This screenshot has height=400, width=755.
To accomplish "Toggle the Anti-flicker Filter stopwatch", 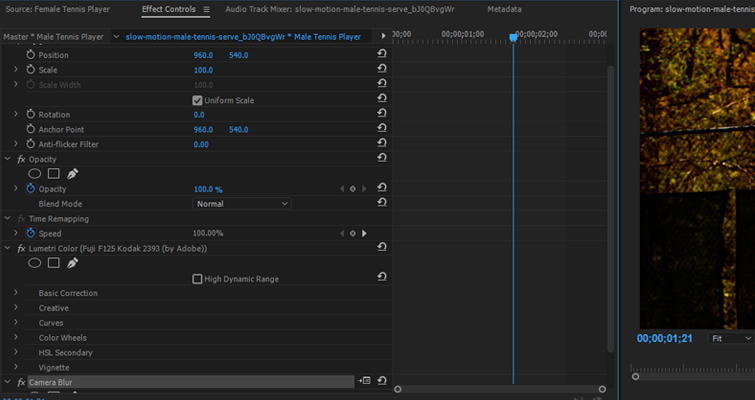I will pos(31,144).
